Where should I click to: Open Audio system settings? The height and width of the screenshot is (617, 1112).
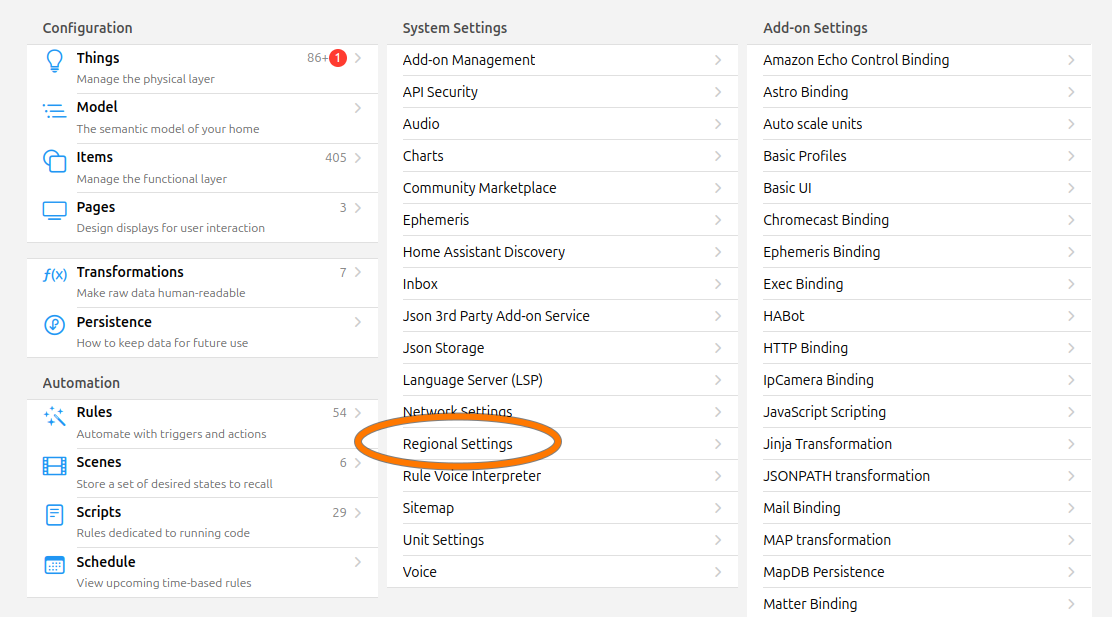pyautogui.click(x=562, y=124)
